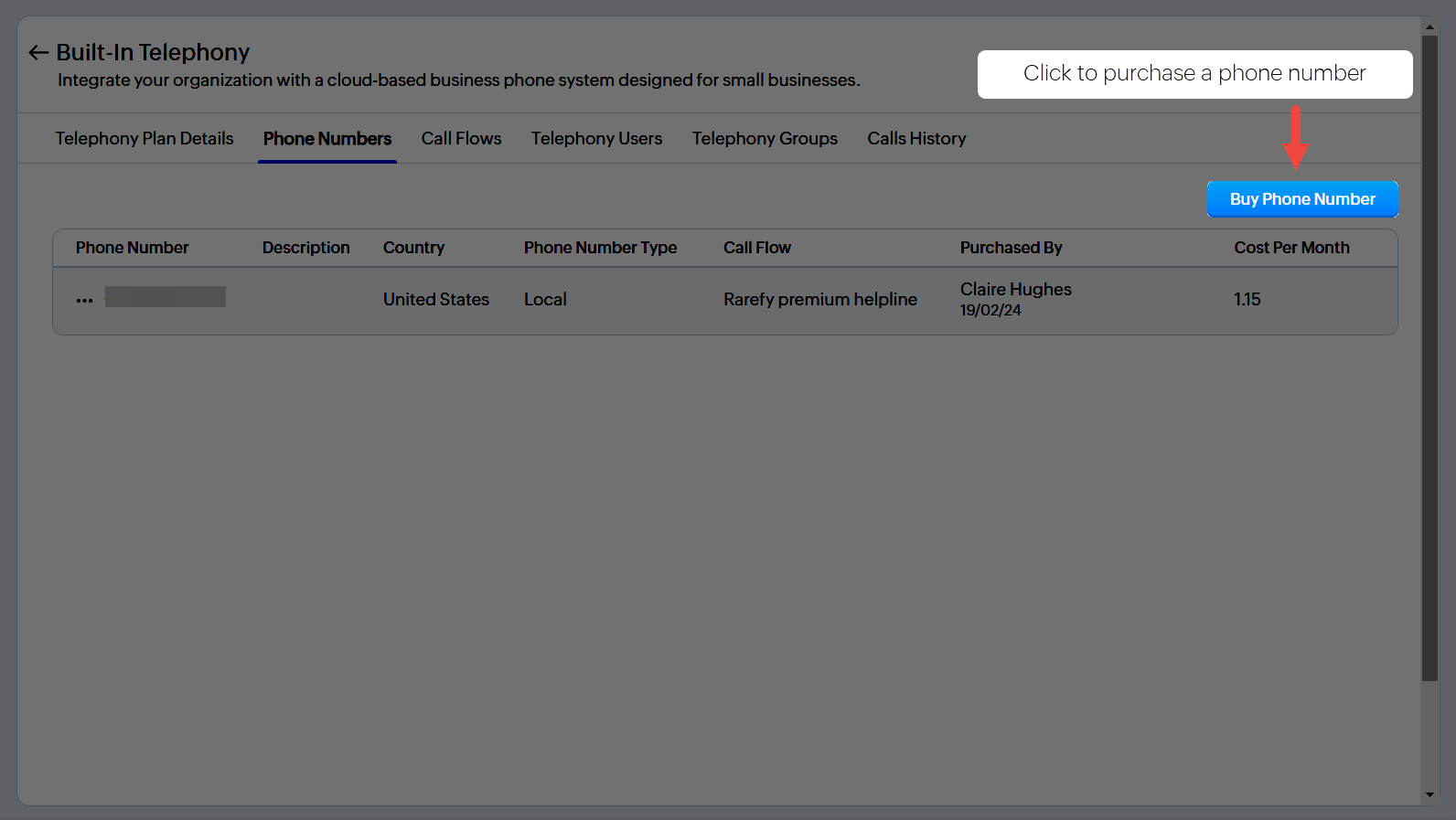Click the Phone Number Type column header

pyautogui.click(x=600, y=248)
